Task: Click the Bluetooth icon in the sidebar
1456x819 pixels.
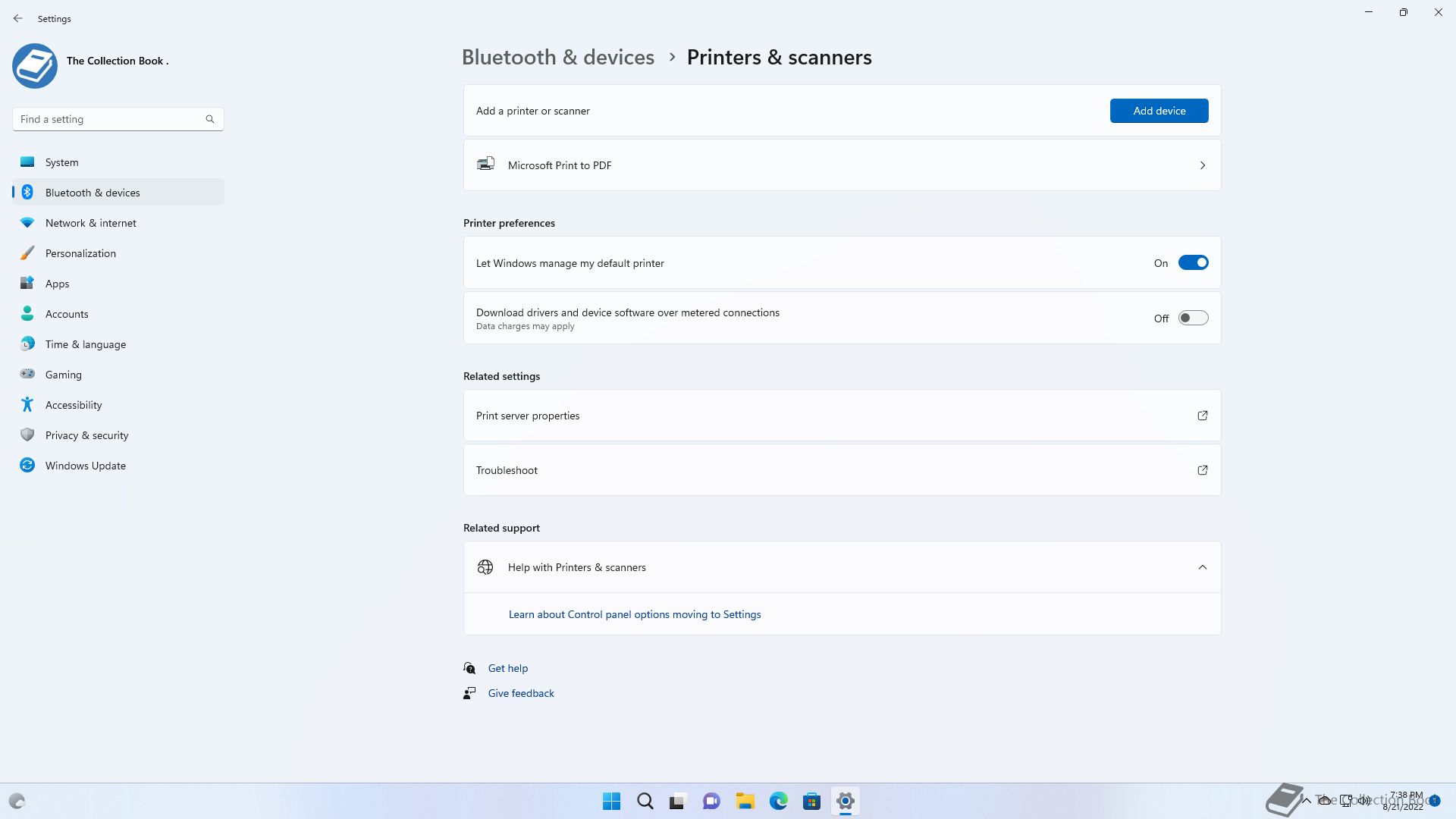Action: click(x=27, y=192)
